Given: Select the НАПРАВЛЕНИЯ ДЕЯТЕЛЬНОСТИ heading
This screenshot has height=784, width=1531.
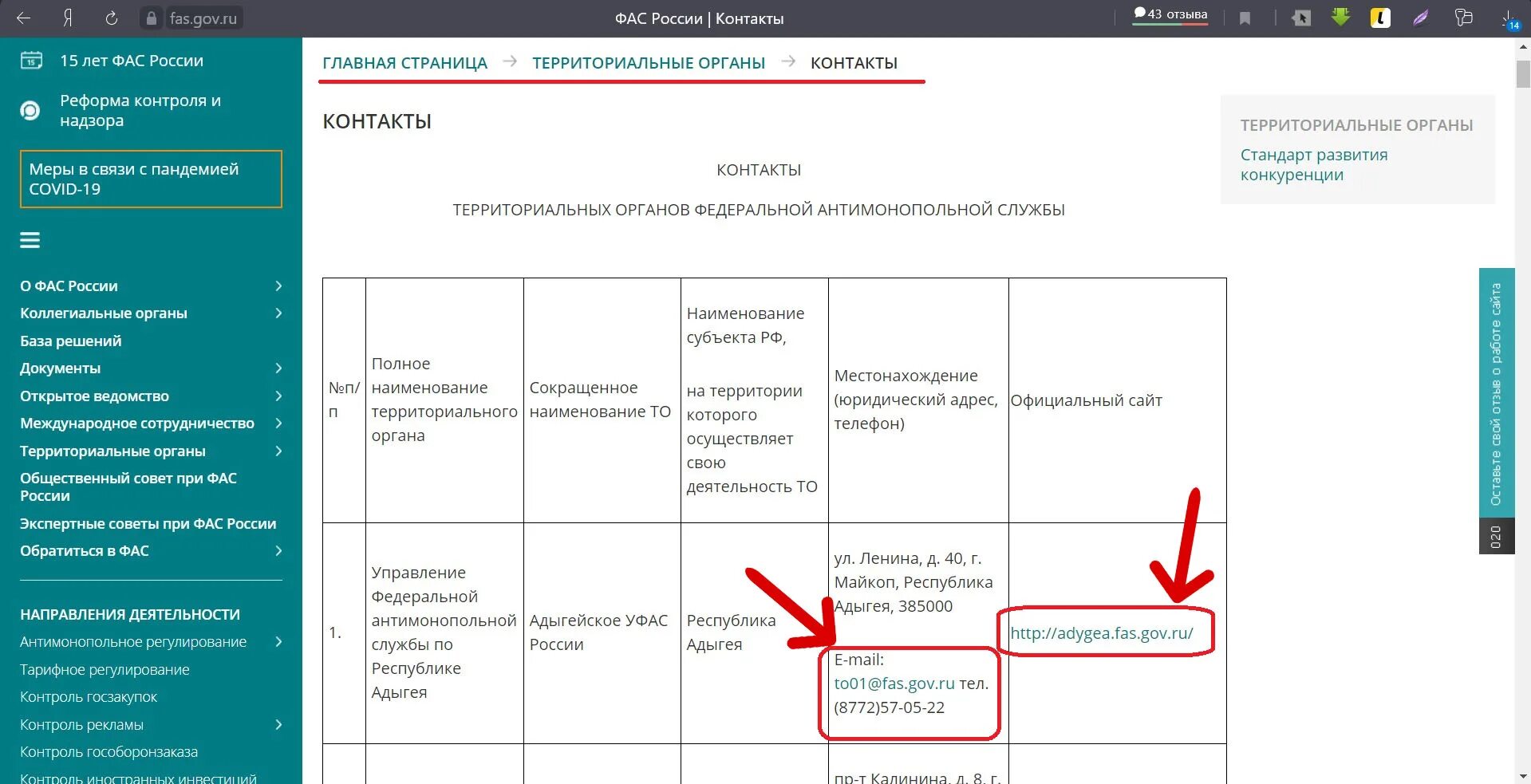Looking at the screenshot, I should [130, 615].
